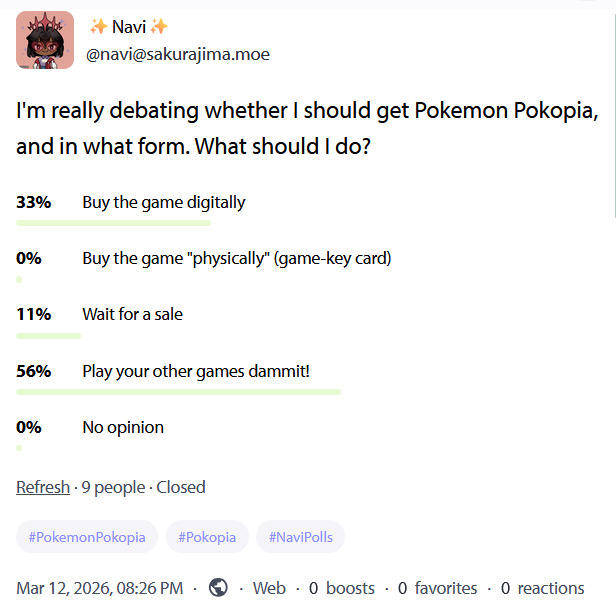Open the @navi@sakurajima.moe handle link

coord(184,54)
